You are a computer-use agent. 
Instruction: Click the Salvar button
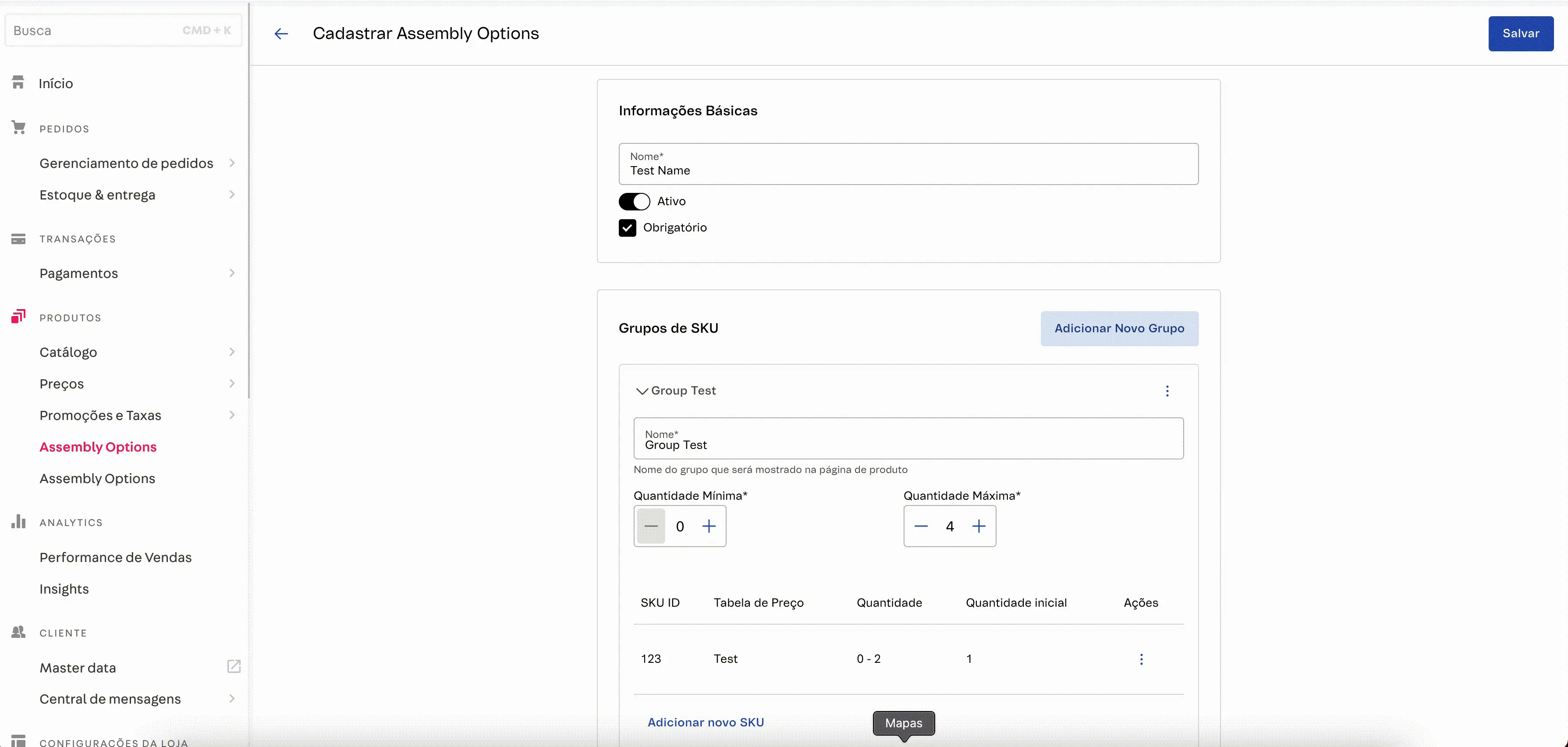click(1521, 33)
